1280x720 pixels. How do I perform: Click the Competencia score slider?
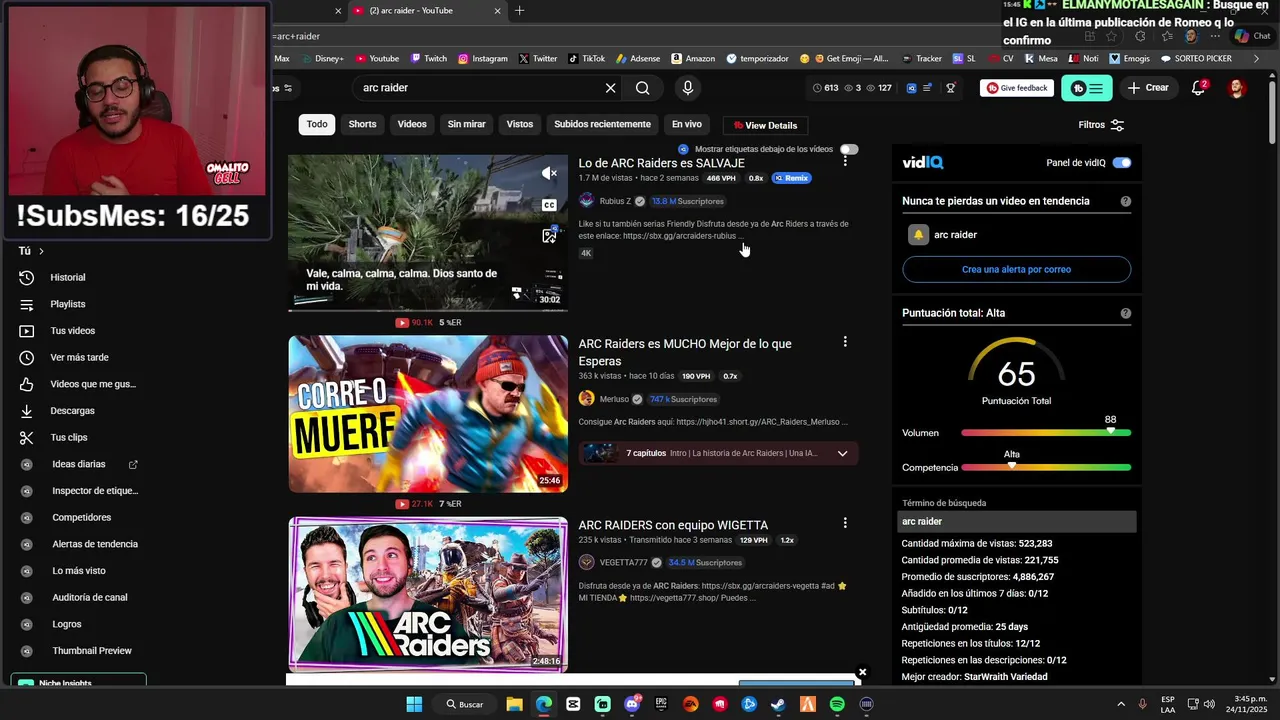pos(1046,467)
